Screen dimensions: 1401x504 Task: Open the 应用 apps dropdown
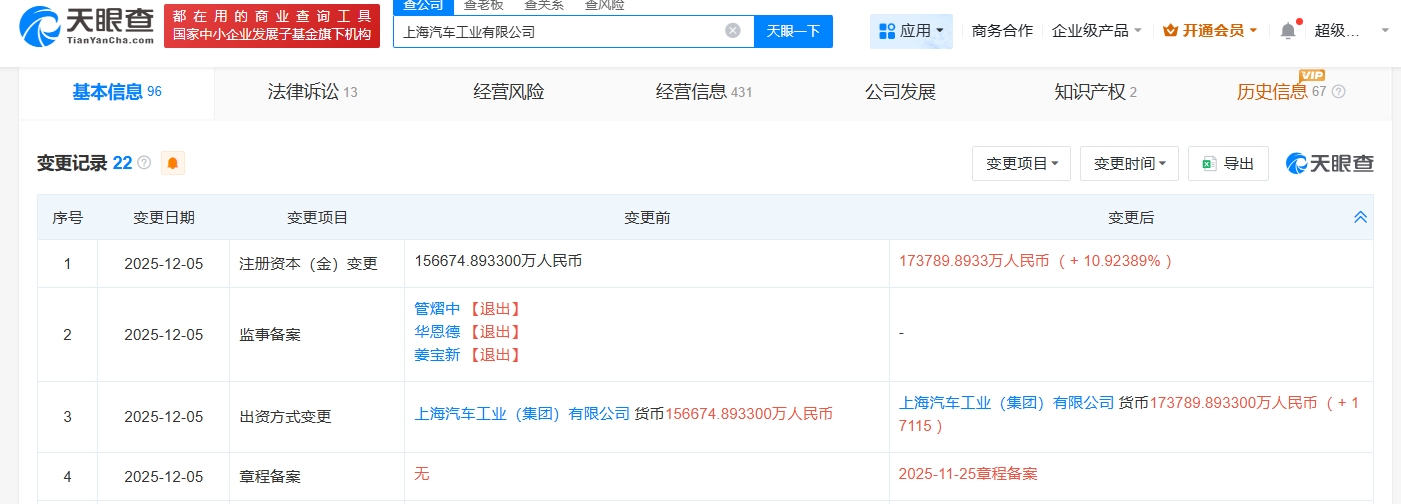click(911, 31)
